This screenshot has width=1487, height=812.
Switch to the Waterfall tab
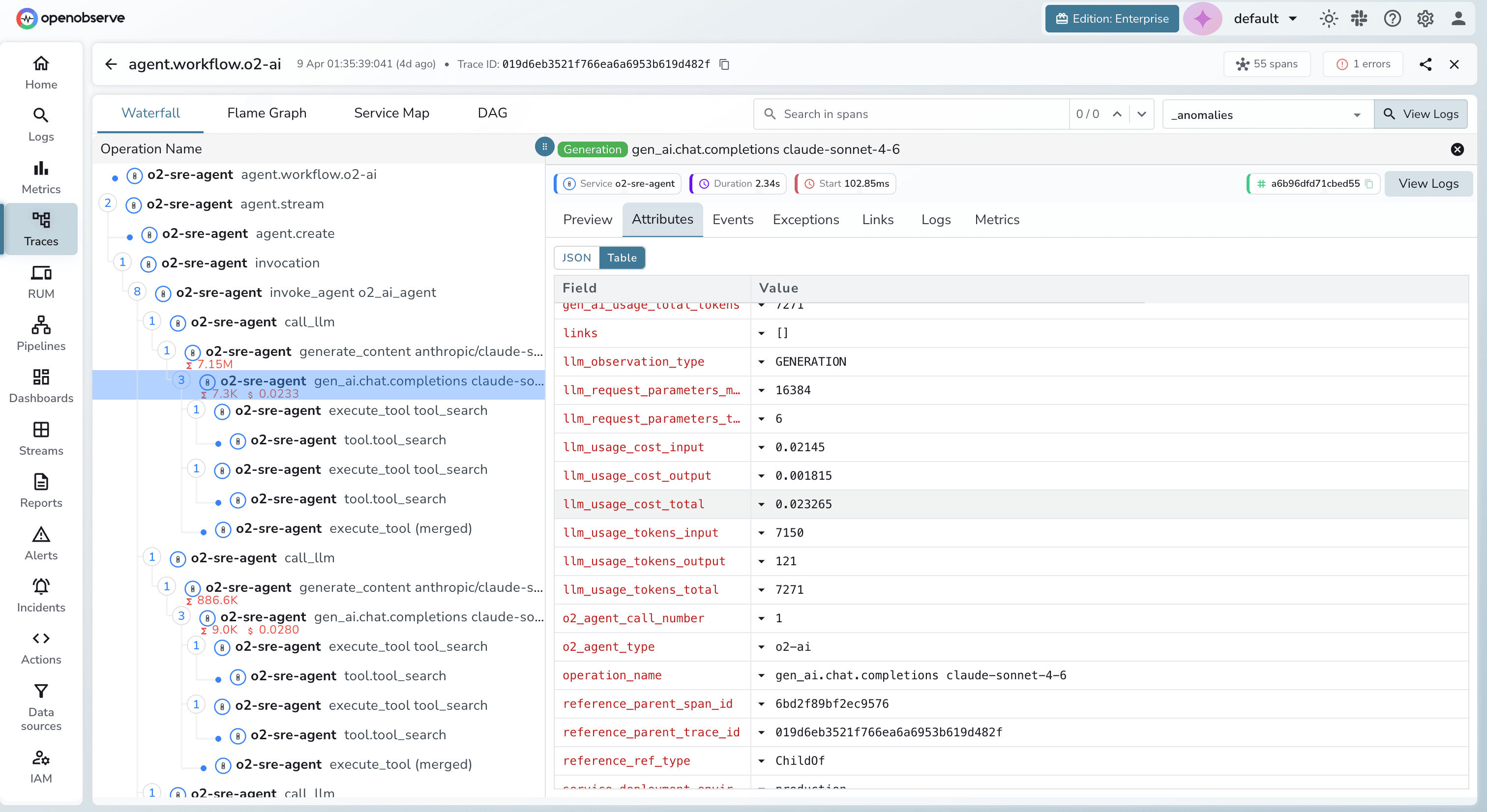(x=150, y=113)
